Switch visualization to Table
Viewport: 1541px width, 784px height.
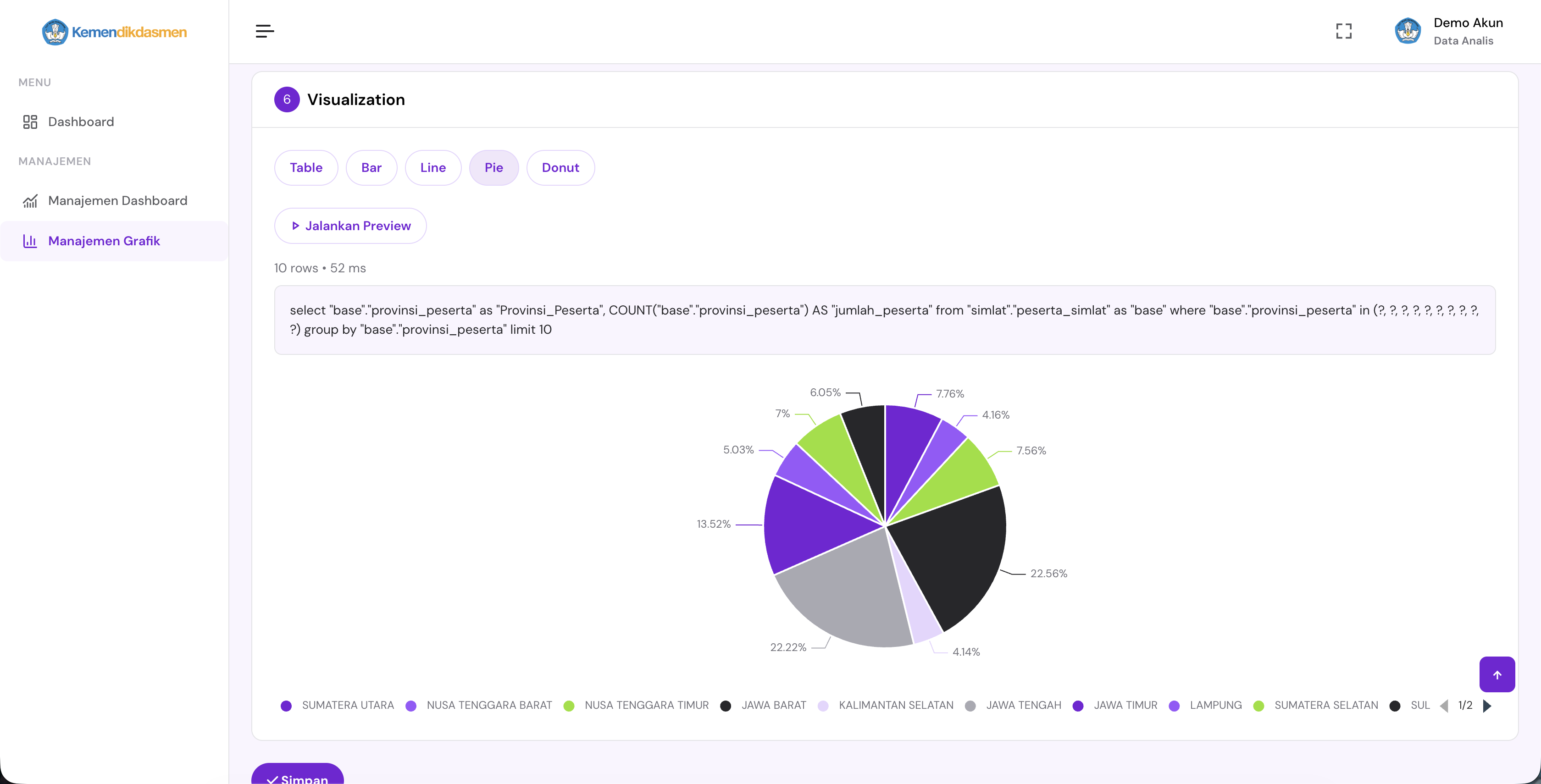pos(306,168)
